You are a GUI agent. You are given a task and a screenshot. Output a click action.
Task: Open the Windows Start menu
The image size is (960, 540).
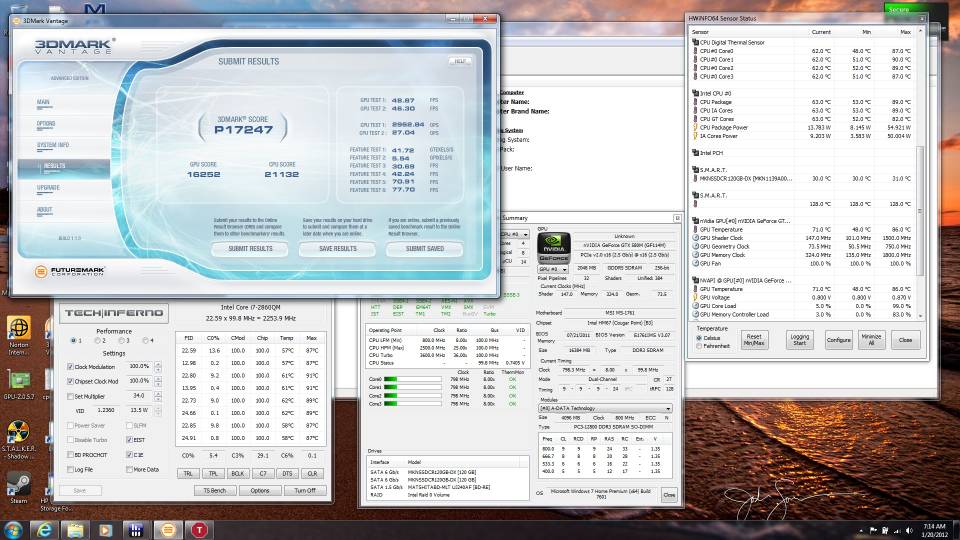coord(13,530)
